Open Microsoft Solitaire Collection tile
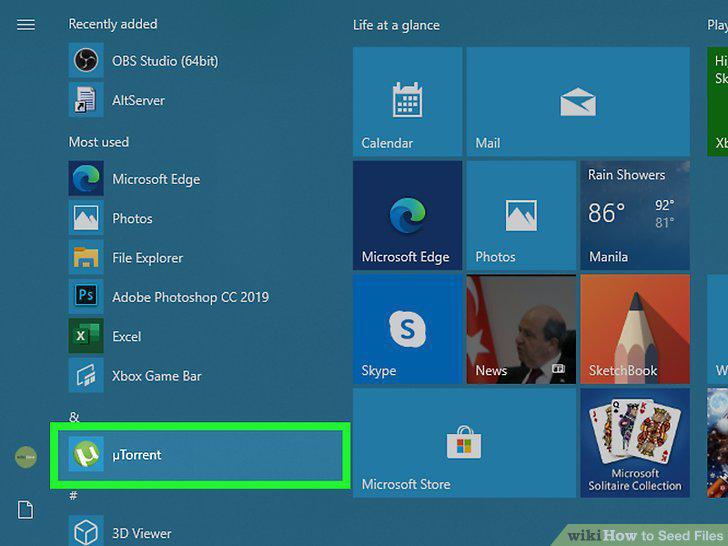The height and width of the screenshot is (546, 728). coord(635,443)
